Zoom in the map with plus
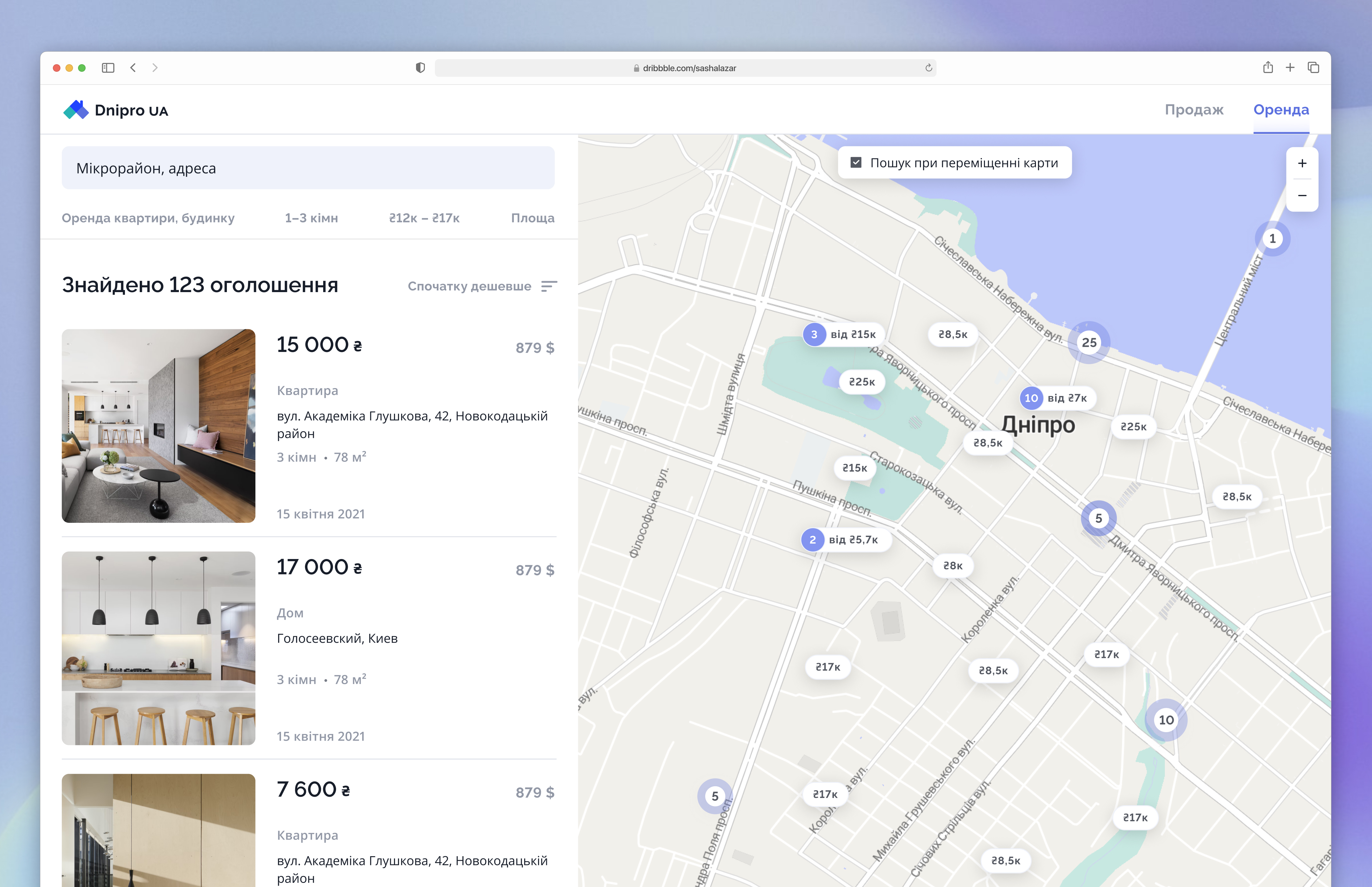The width and height of the screenshot is (1372, 887). [x=1302, y=164]
